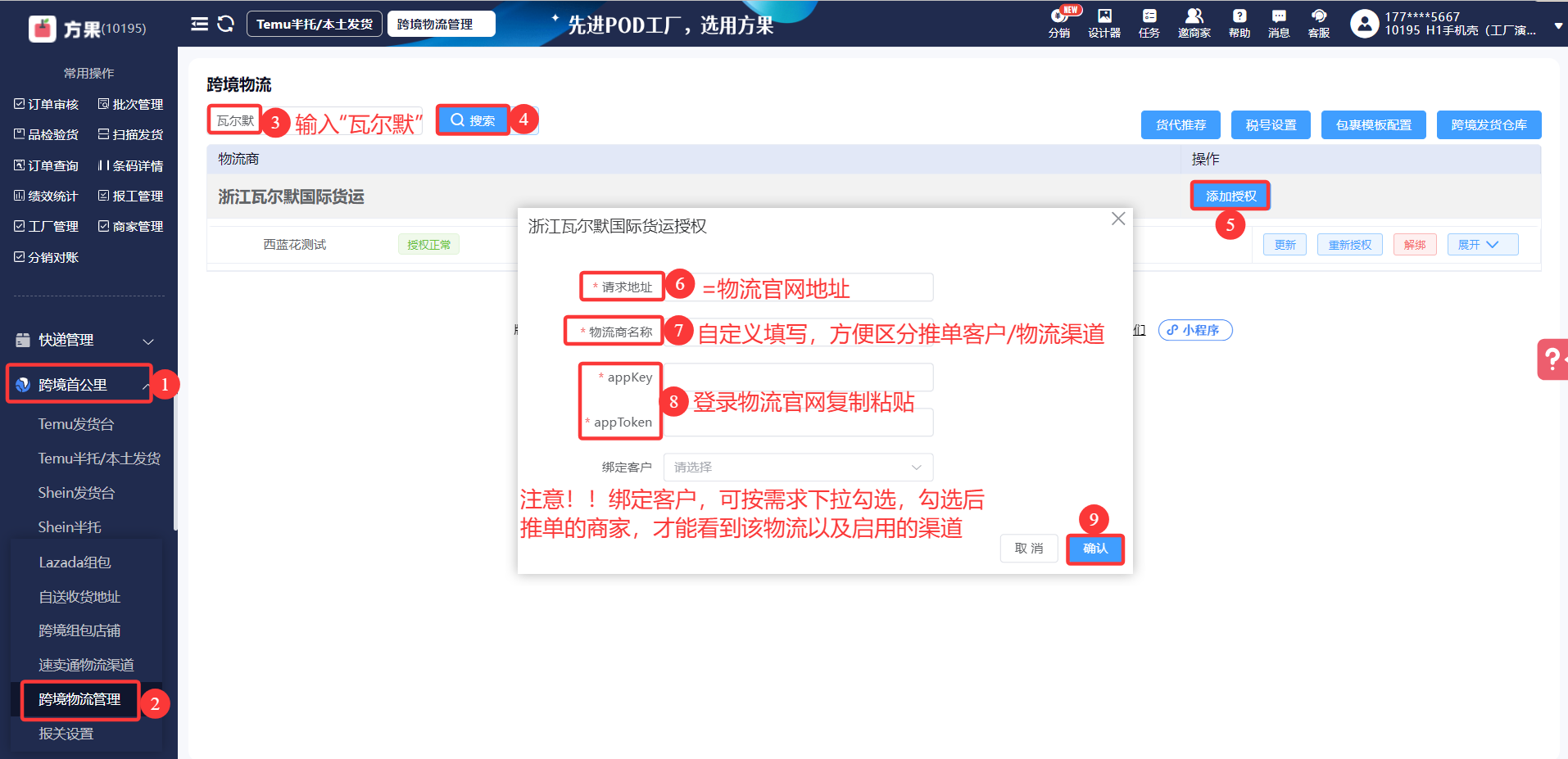
Task: Open 分销对账 shortcut
Action: [x=47, y=257]
